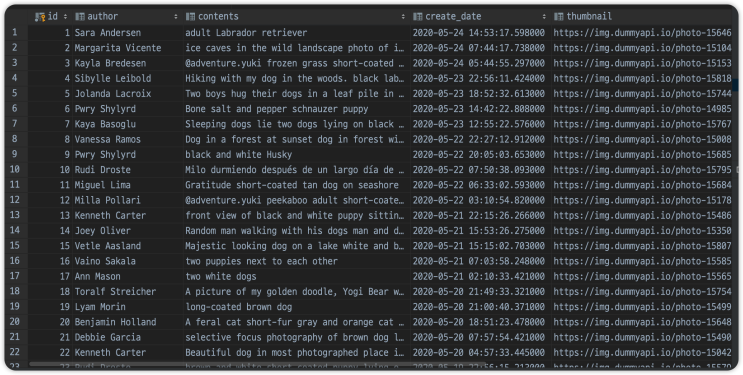Screen dimensions: 743x375
Task: Click the thumbnail column table icon
Action: tap(559, 17)
